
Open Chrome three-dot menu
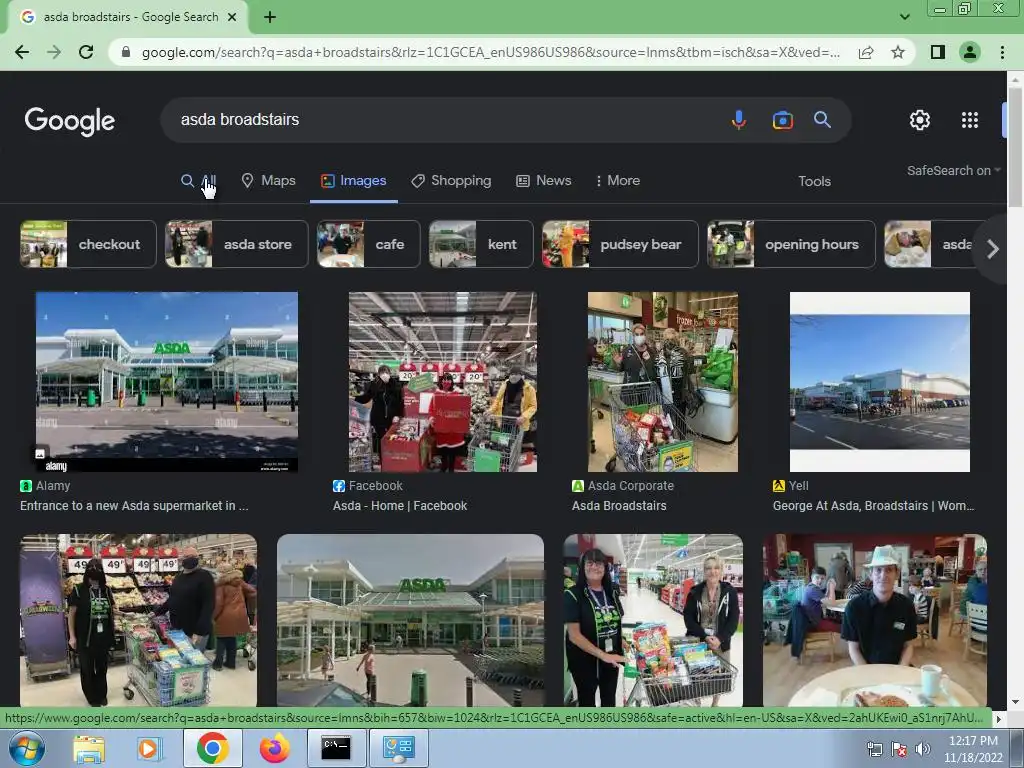(1002, 52)
